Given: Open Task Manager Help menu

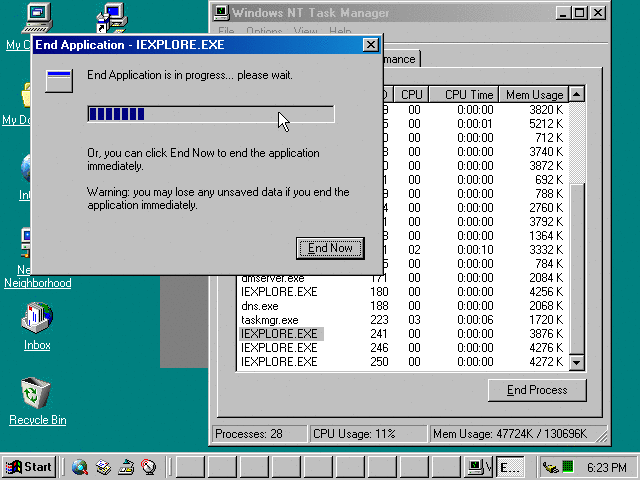Looking at the screenshot, I should pyautogui.click(x=340, y=31).
